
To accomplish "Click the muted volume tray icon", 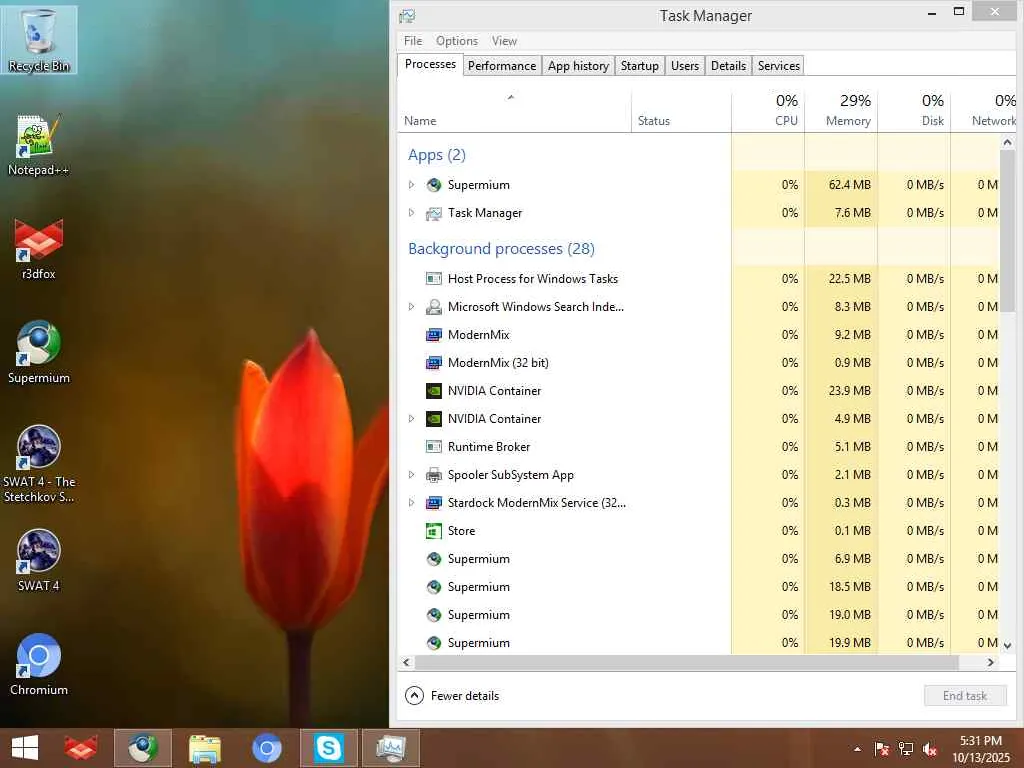I will coord(929,749).
